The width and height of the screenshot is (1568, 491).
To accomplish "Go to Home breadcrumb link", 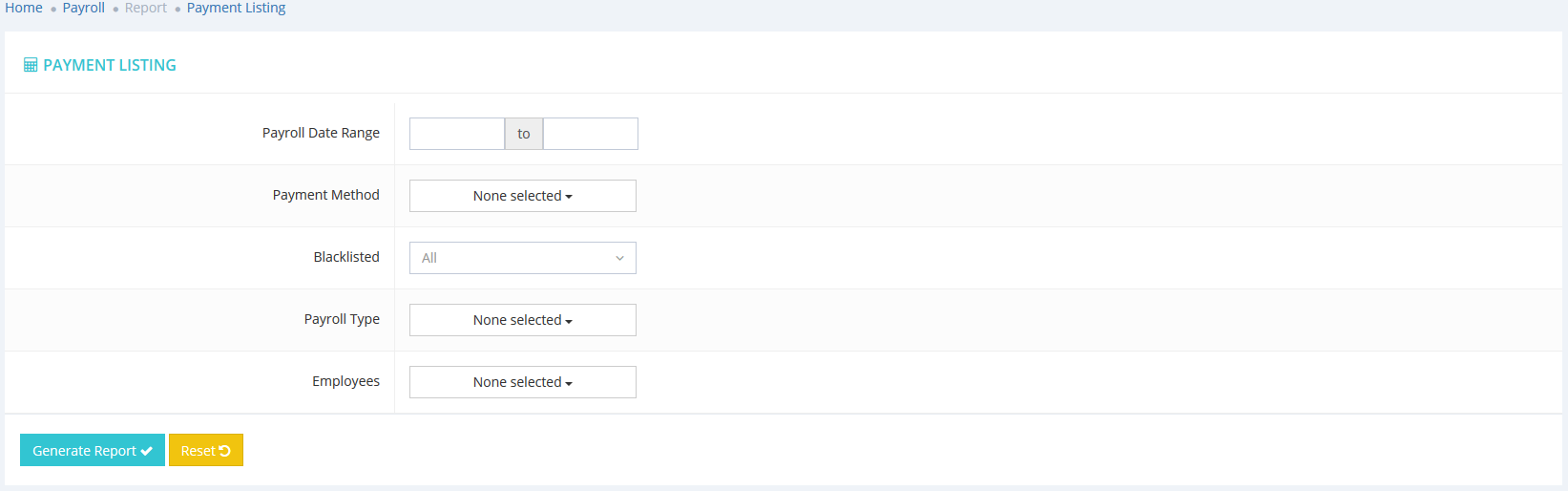I will (x=24, y=8).
